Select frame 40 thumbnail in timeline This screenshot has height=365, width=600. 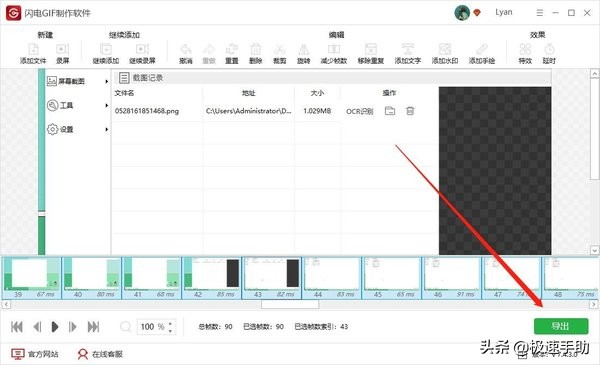92,278
